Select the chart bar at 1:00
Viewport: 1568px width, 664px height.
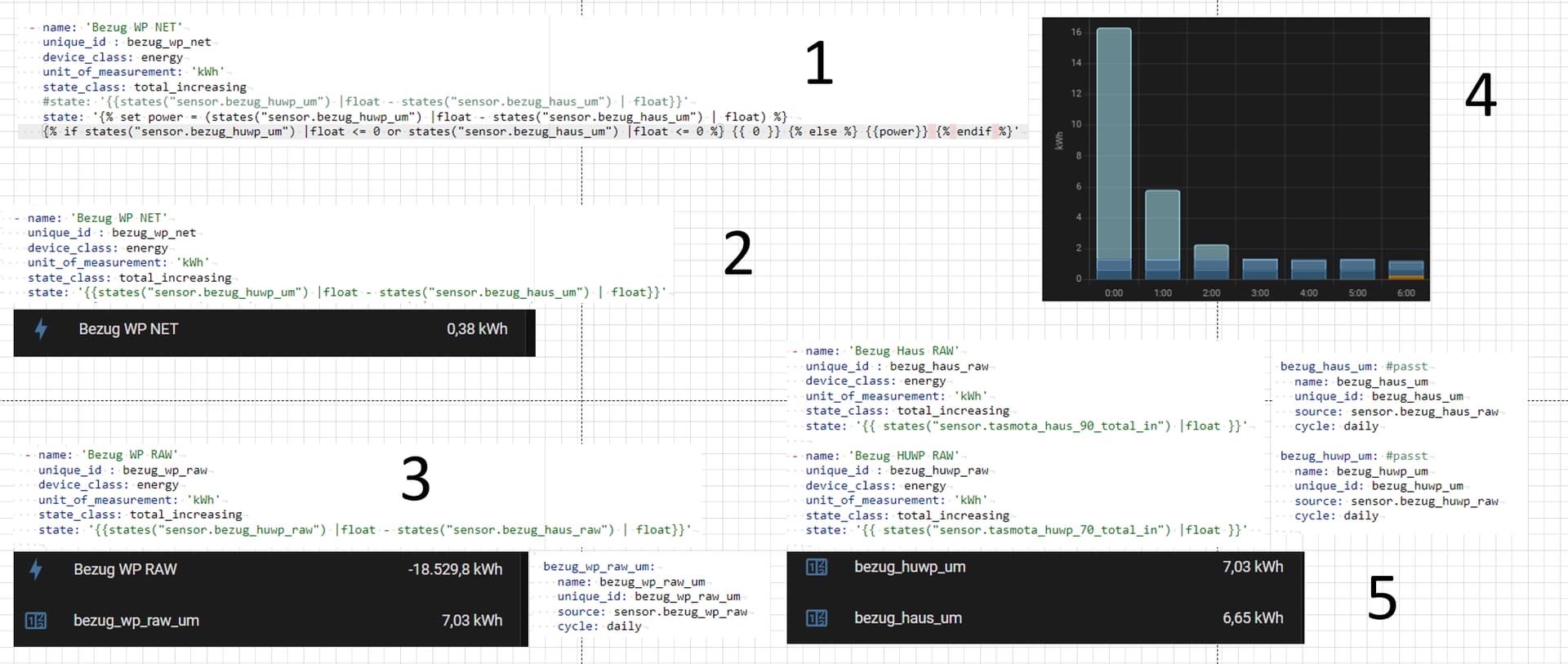point(1162,229)
